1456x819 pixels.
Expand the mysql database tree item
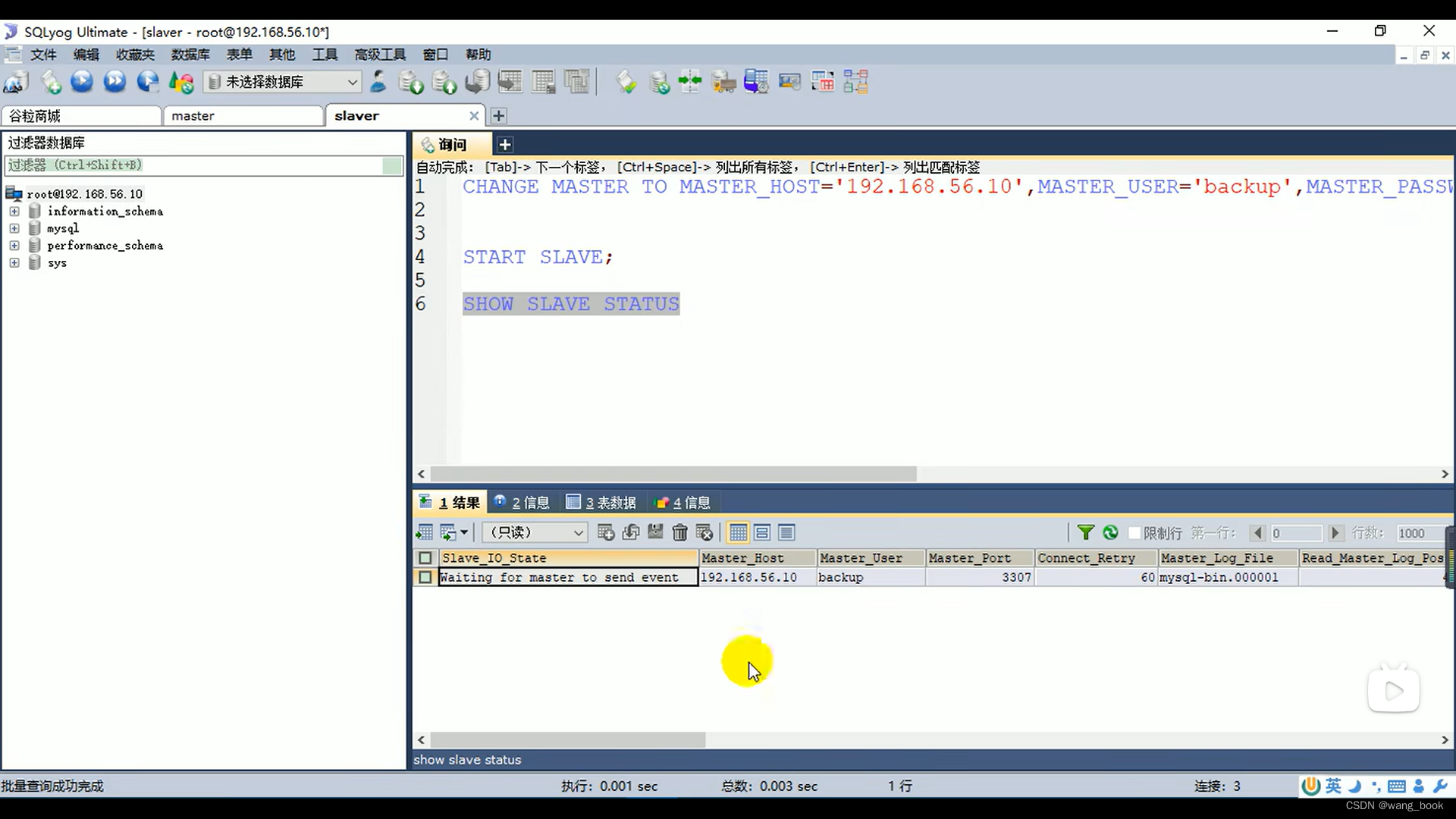14,228
